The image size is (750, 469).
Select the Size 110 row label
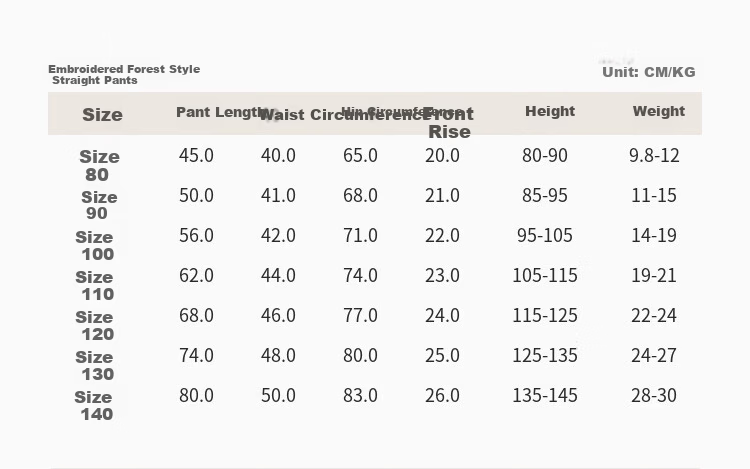click(x=95, y=285)
